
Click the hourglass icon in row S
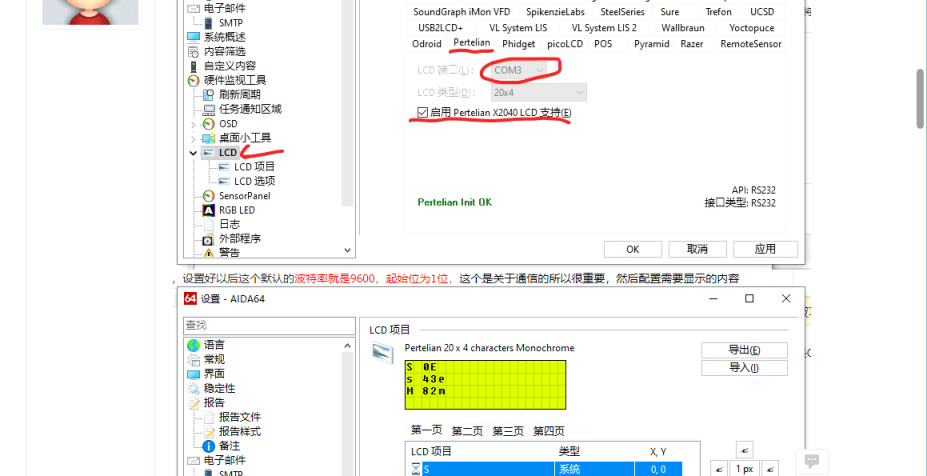(x=416, y=469)
